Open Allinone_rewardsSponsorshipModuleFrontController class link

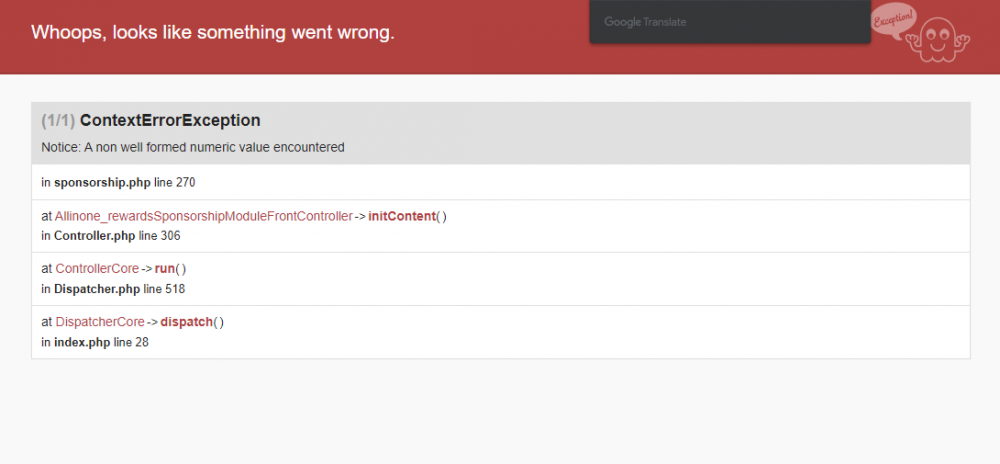pos(203,217)
